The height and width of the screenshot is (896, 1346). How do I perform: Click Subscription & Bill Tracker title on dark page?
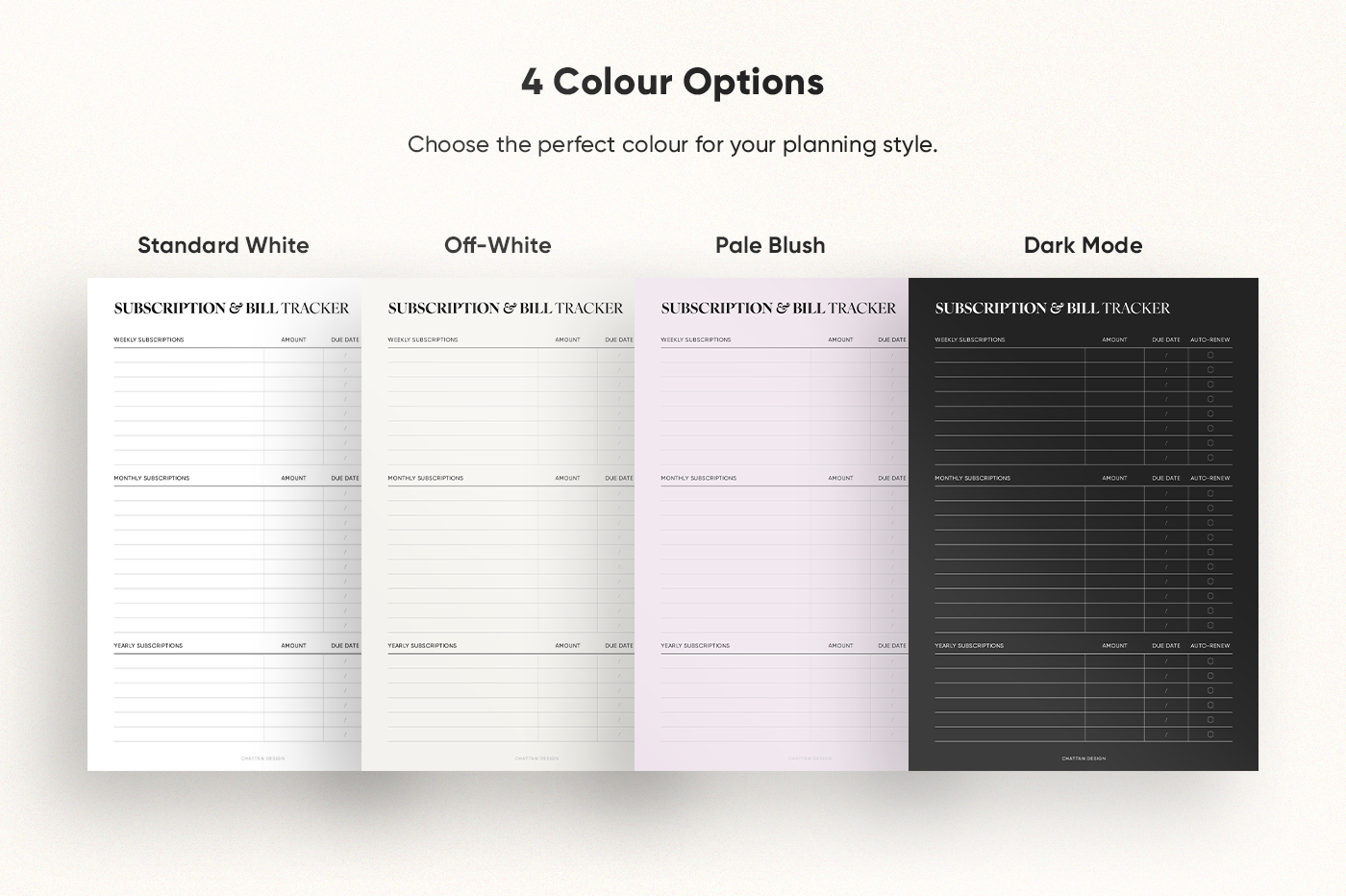1053,309
